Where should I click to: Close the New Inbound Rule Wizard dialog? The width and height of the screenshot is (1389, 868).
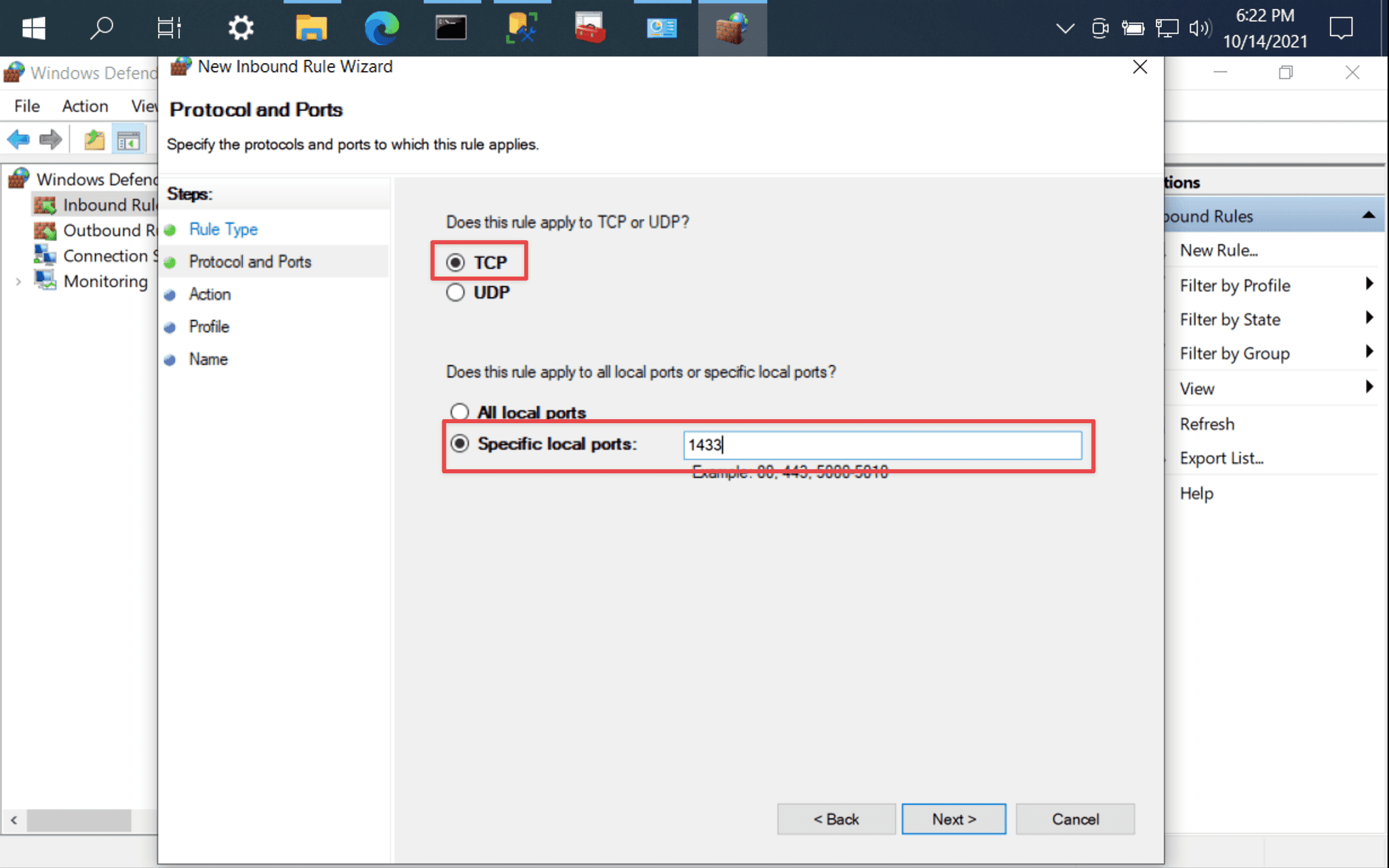[x=1140, y=66]
